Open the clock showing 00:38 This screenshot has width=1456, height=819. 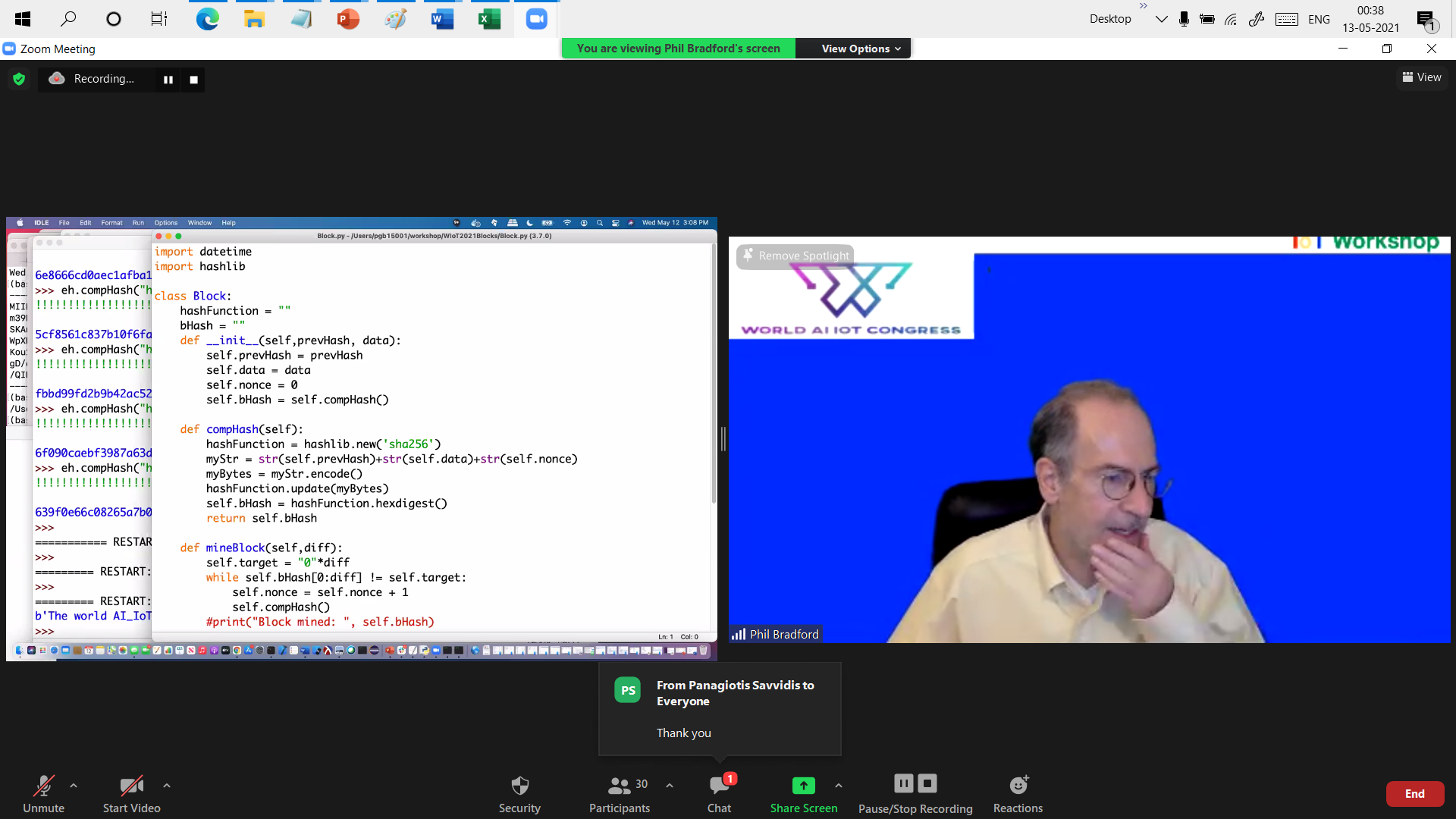pos(1370,19)
